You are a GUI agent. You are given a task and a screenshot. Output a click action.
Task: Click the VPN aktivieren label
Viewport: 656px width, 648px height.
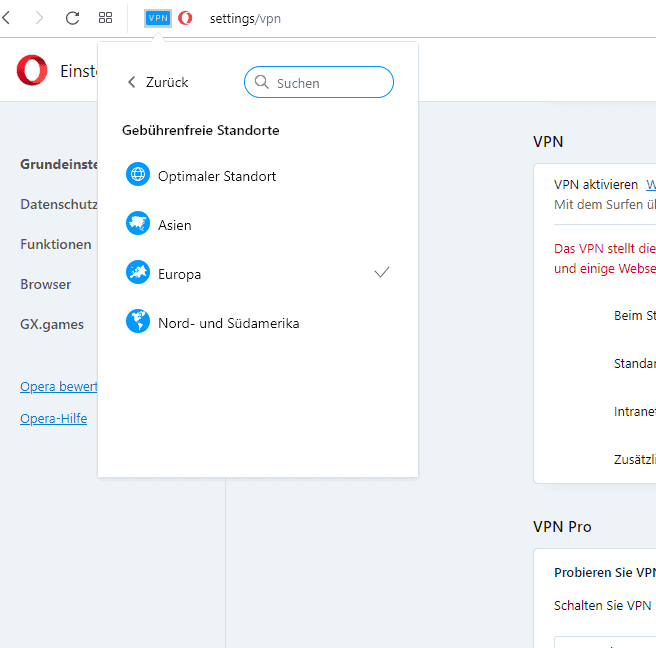(596, 184)
